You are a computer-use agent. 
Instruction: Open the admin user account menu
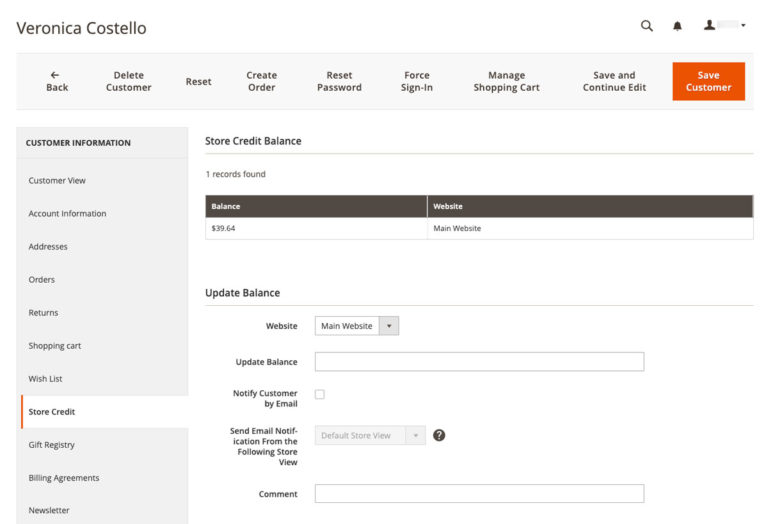(725, 26)
